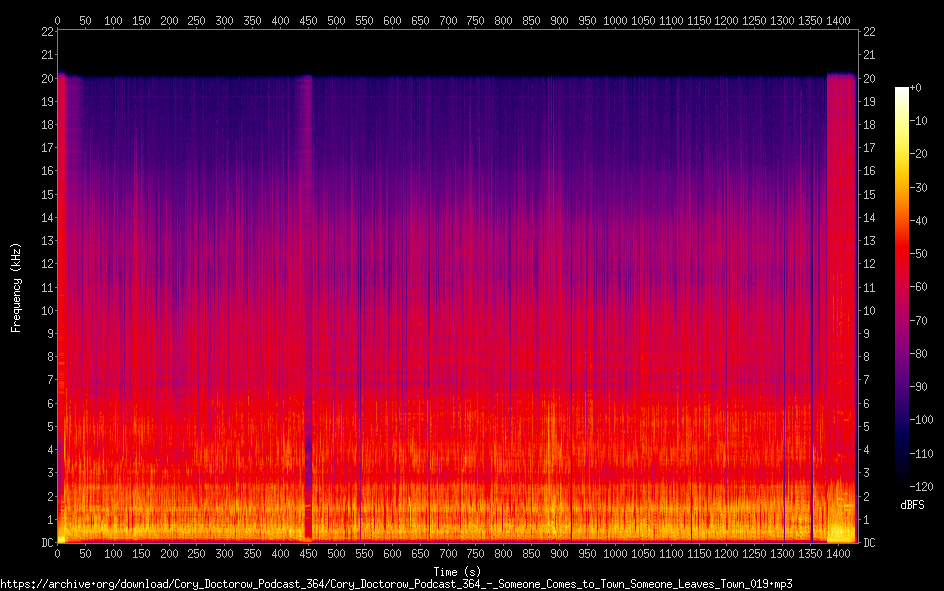Viewport: 944px width, 591px height.
Task: Click "1400" on the bottom time axis
Action: coord(838,554)
